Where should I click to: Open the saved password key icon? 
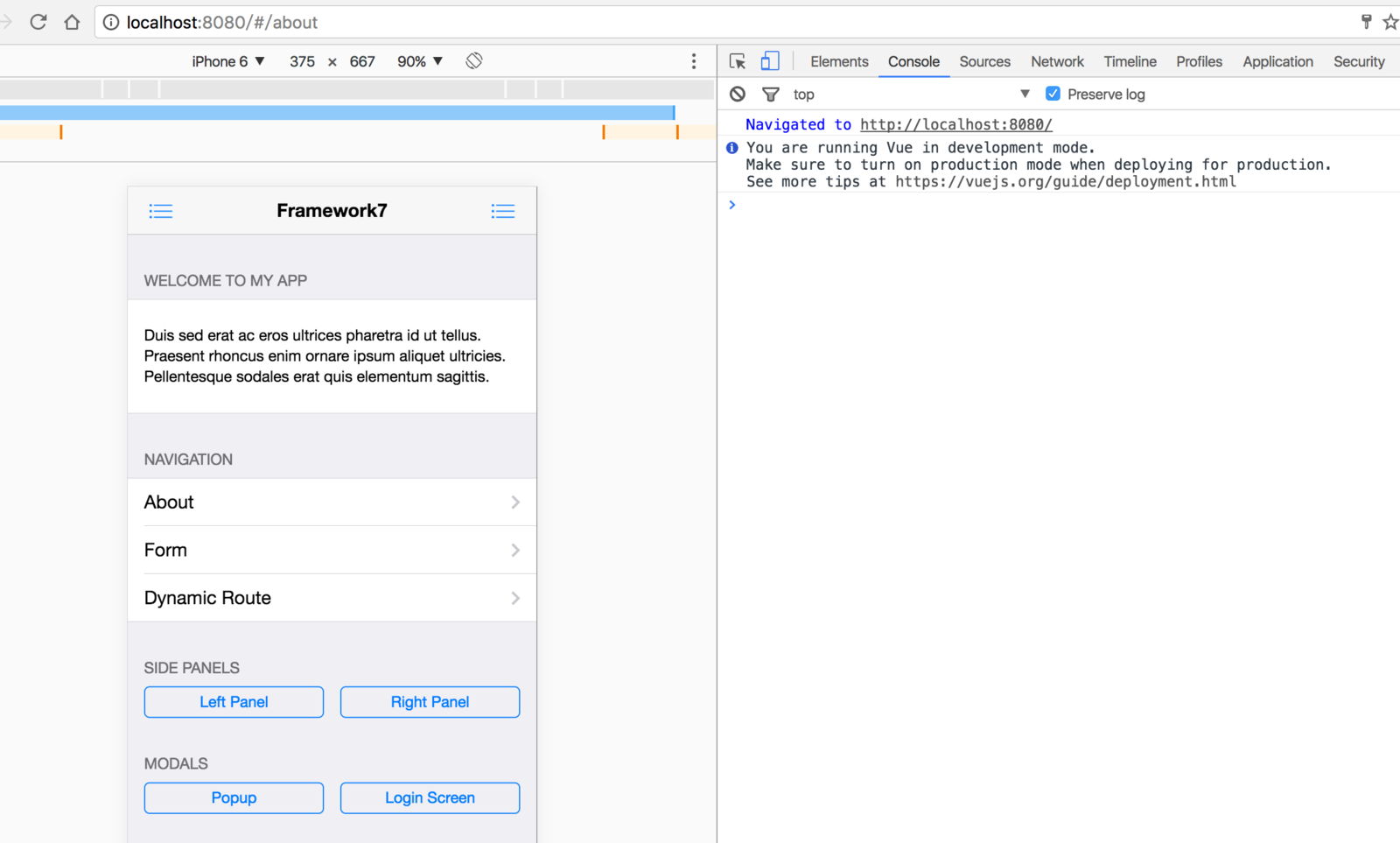[1366, 22]
